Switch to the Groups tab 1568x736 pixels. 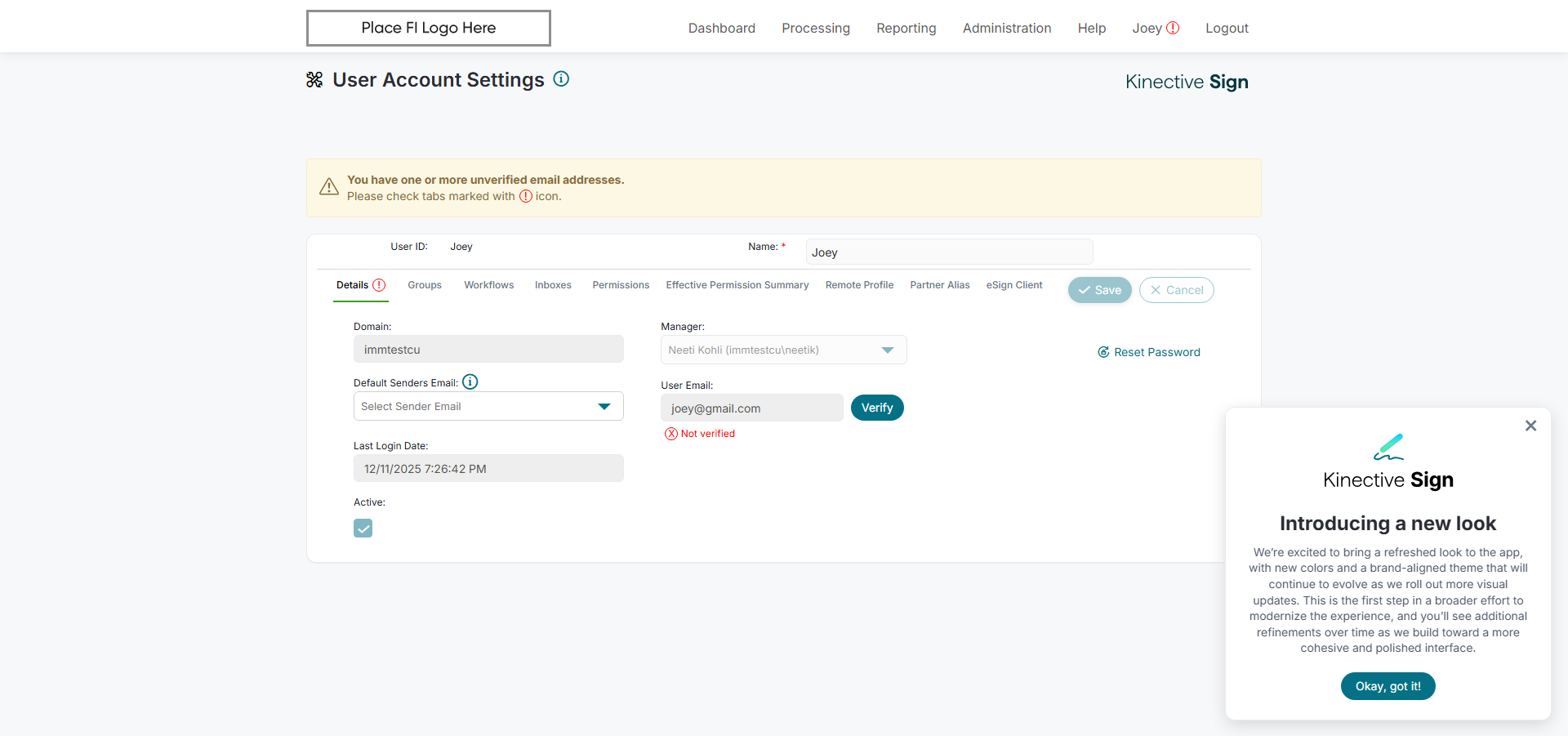point(425,285)
